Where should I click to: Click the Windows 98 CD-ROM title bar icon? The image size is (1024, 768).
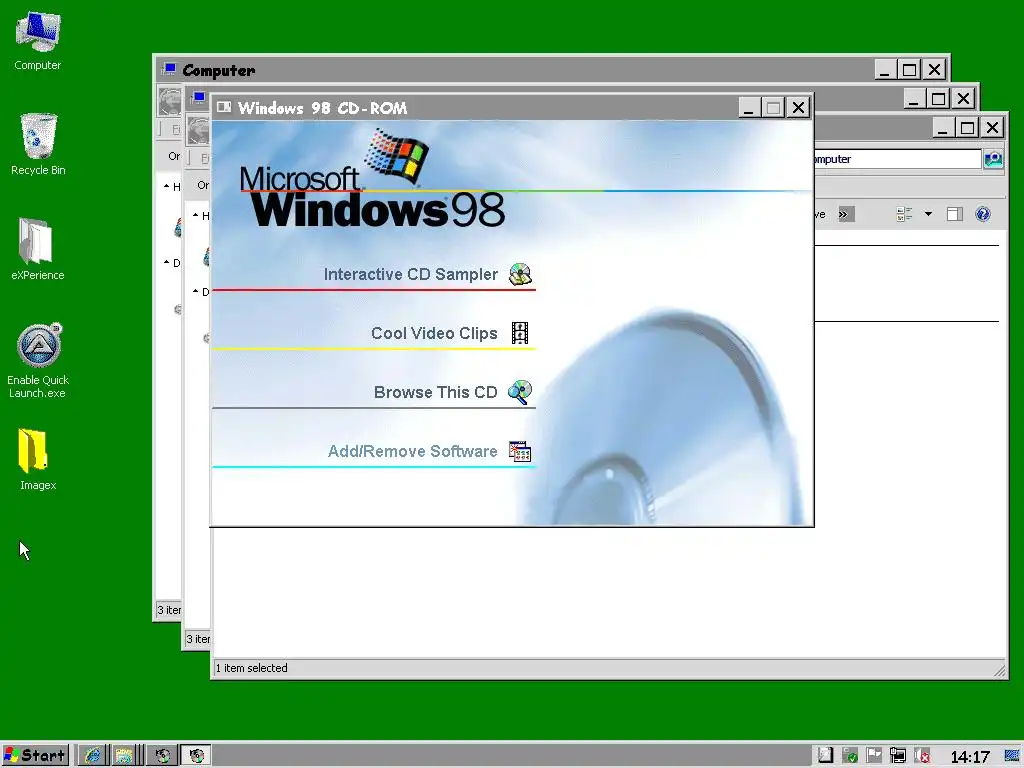click(x=224, y=107)
